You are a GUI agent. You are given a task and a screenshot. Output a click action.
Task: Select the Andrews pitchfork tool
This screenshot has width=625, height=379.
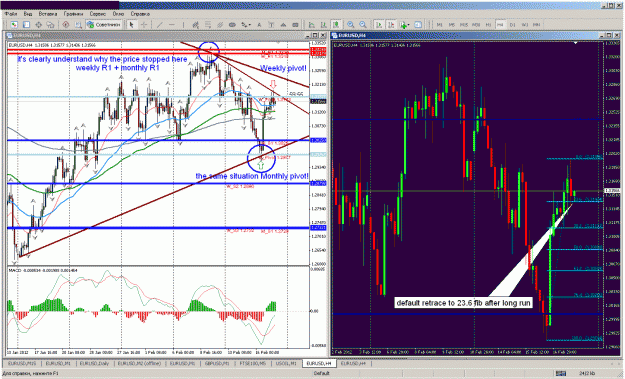pos(220,25)
